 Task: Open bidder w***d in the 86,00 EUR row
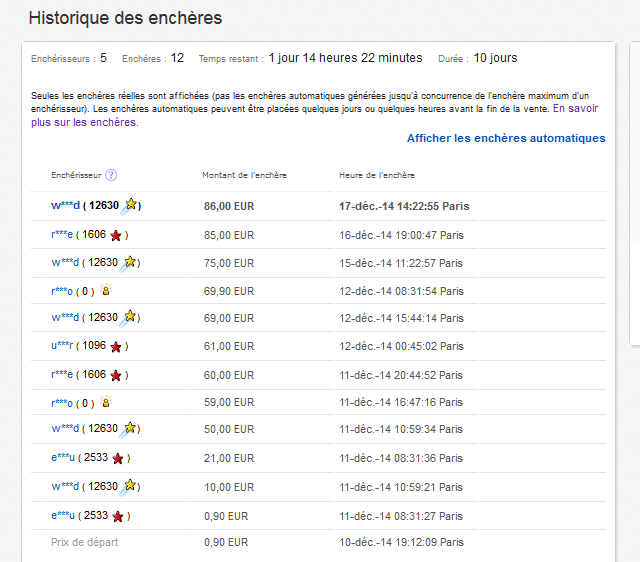pos(65,206)
